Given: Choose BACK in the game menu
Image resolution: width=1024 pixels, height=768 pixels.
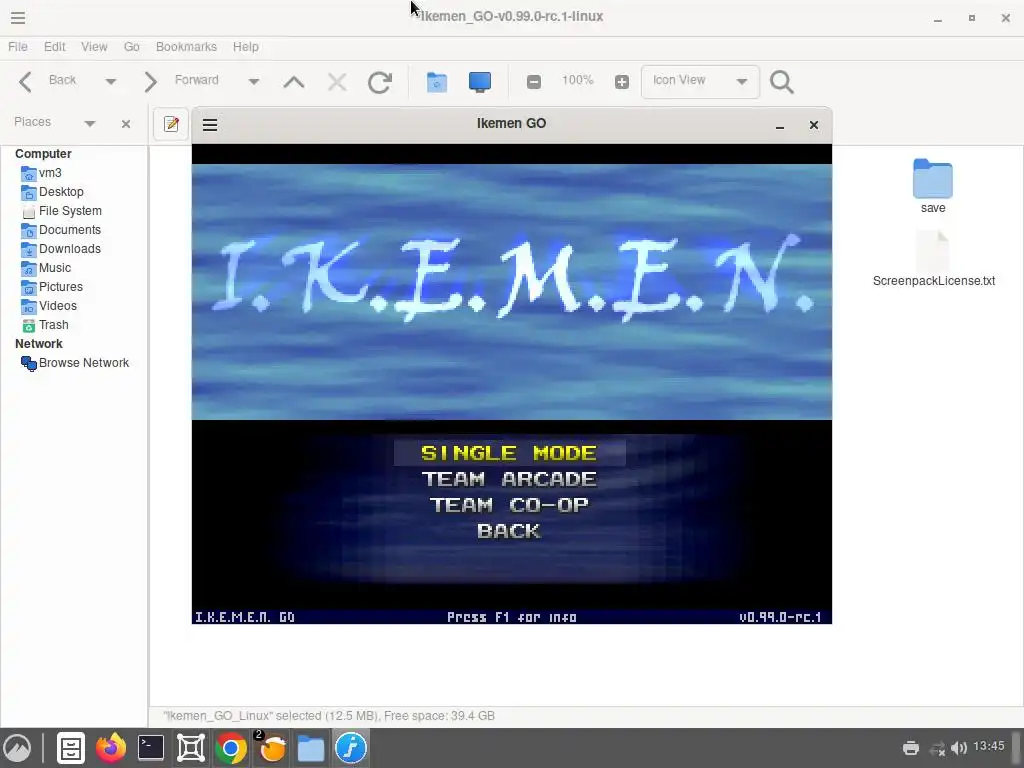Looking at the screenshot, I should coord(509,531).
